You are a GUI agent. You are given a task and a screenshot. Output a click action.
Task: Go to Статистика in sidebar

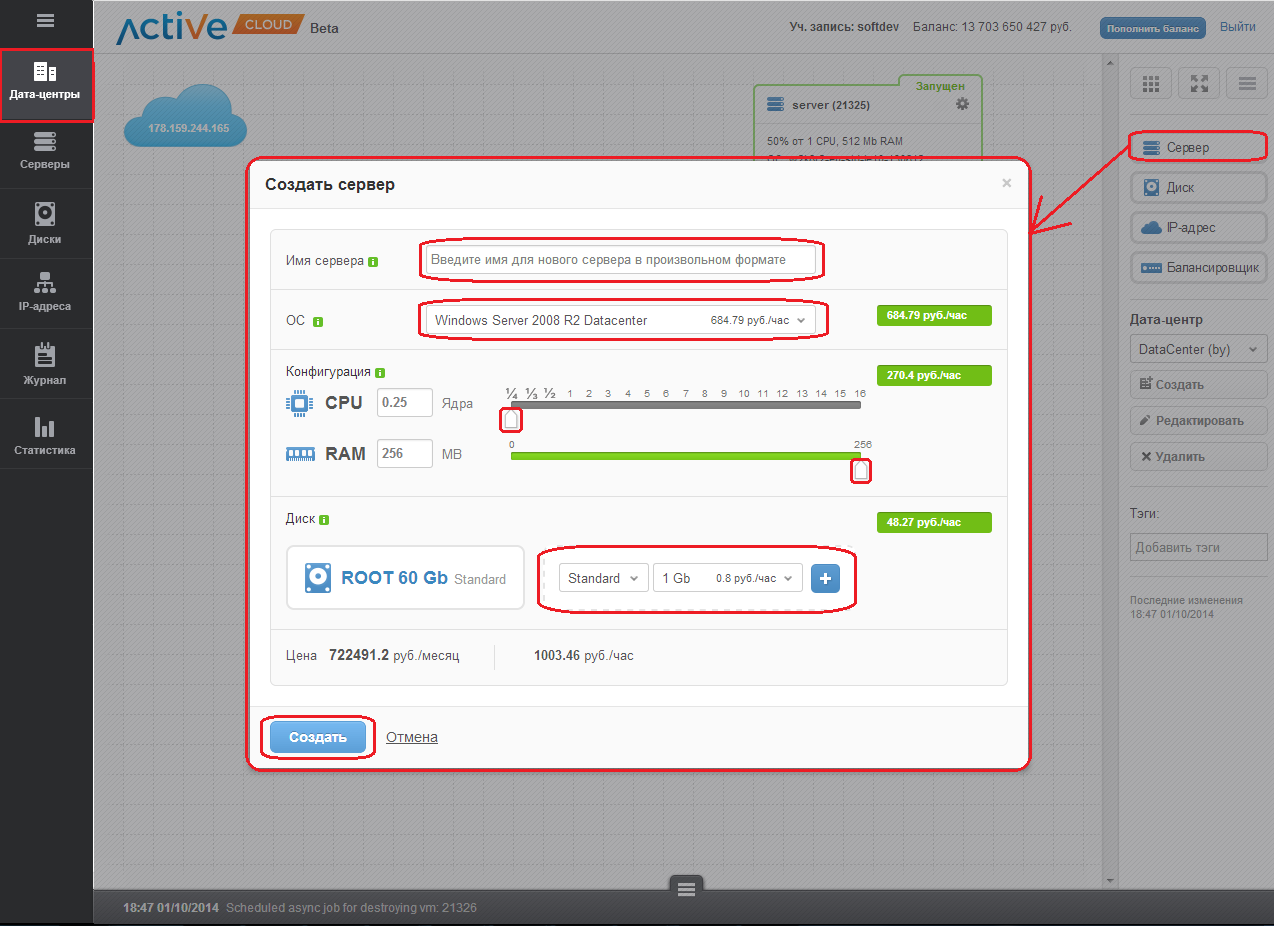point(45,436)
